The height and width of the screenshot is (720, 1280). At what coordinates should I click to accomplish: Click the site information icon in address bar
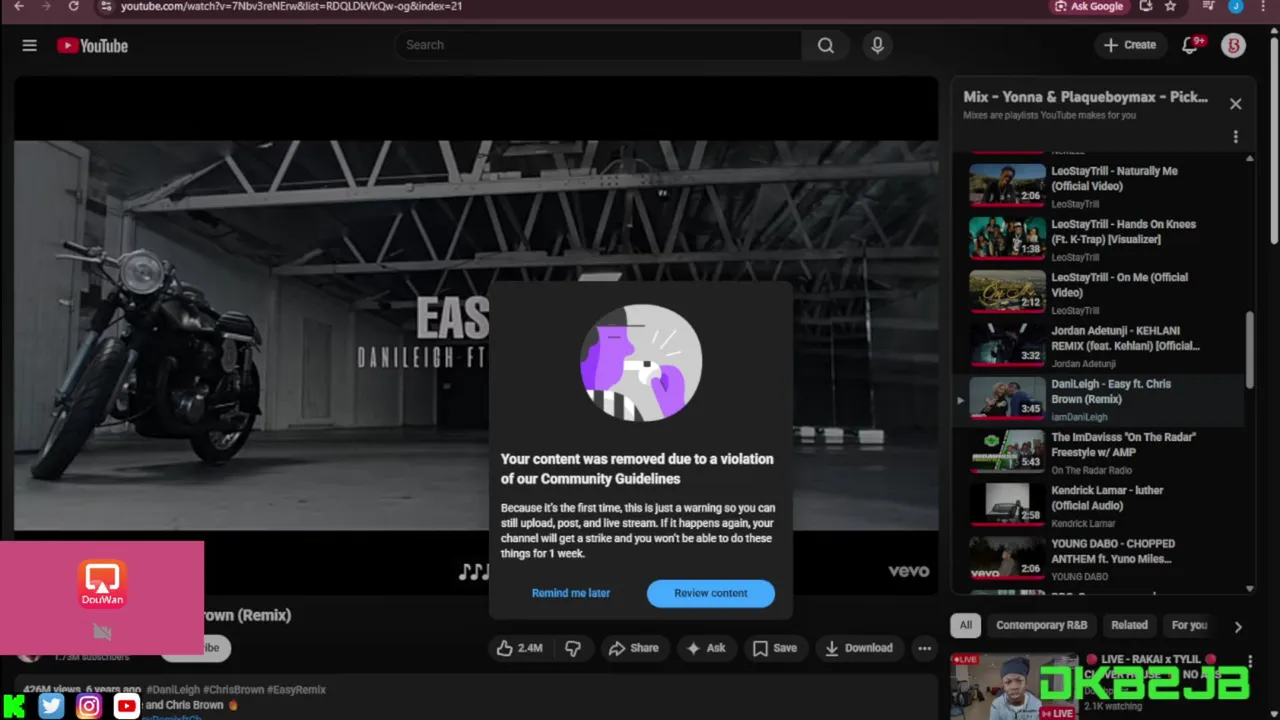[106, 6]
